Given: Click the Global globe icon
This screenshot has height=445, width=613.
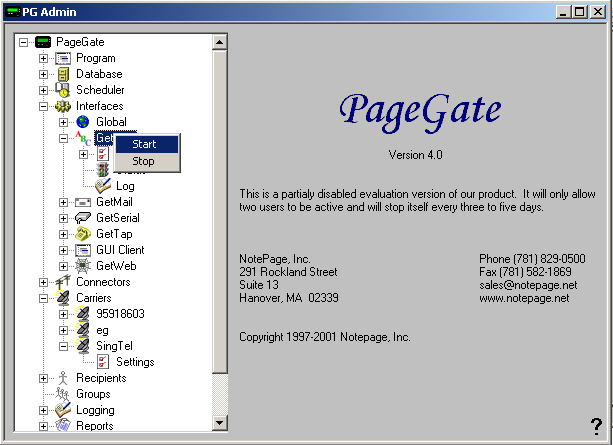Looking at the screenshot, I should pos(83,122).
